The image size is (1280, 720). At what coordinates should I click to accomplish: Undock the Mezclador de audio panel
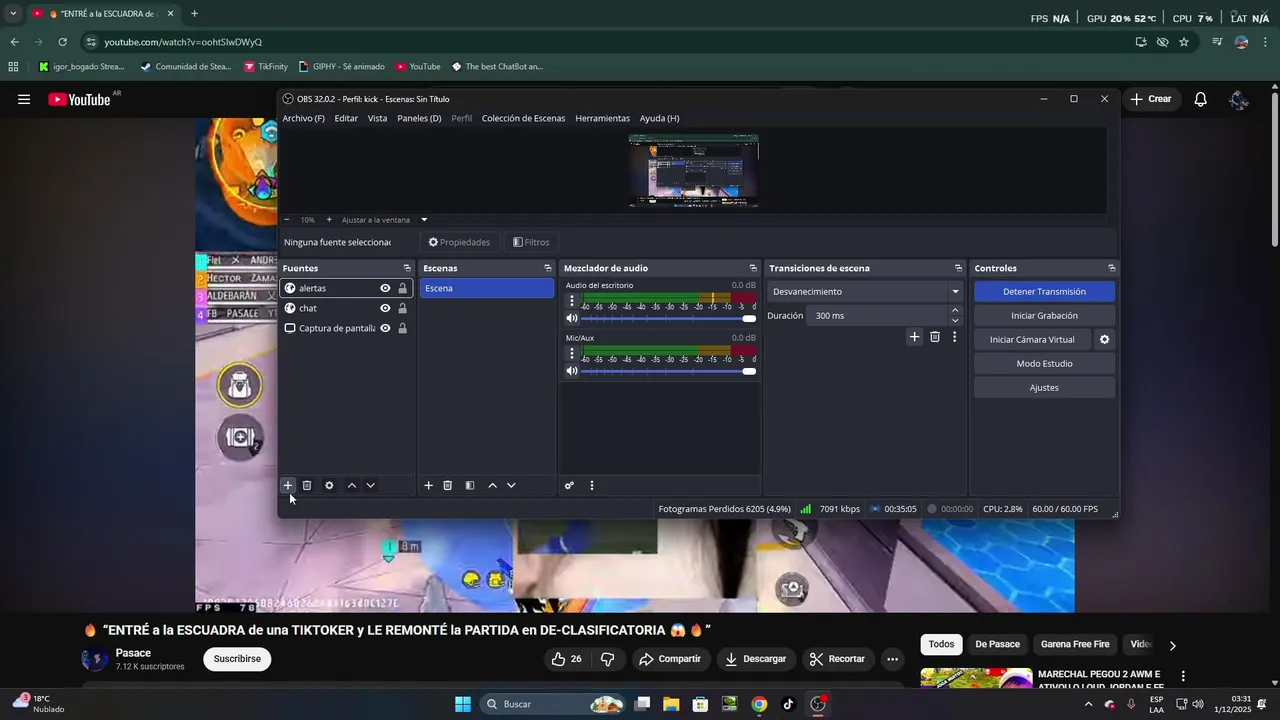click(753, 268)
